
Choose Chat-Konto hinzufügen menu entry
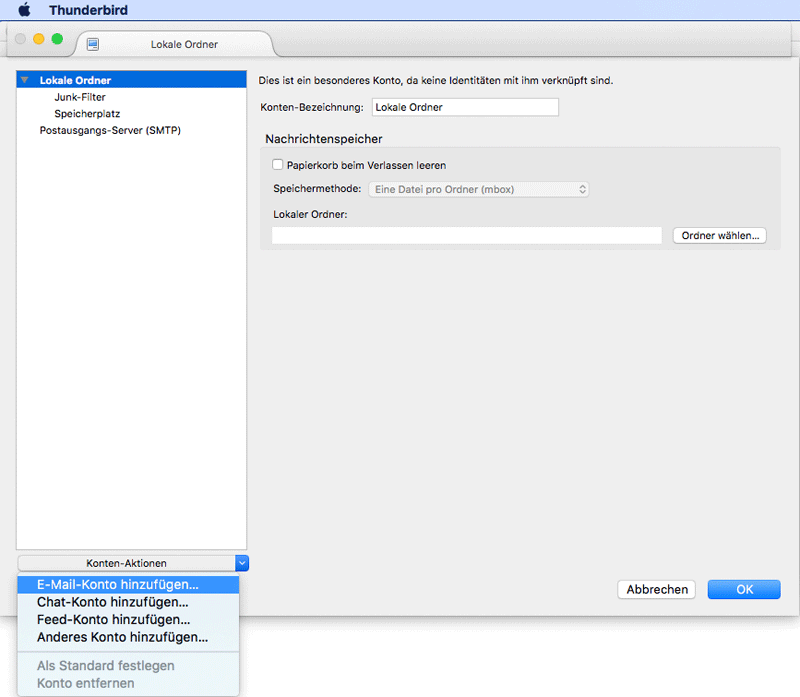coord(112,602)
